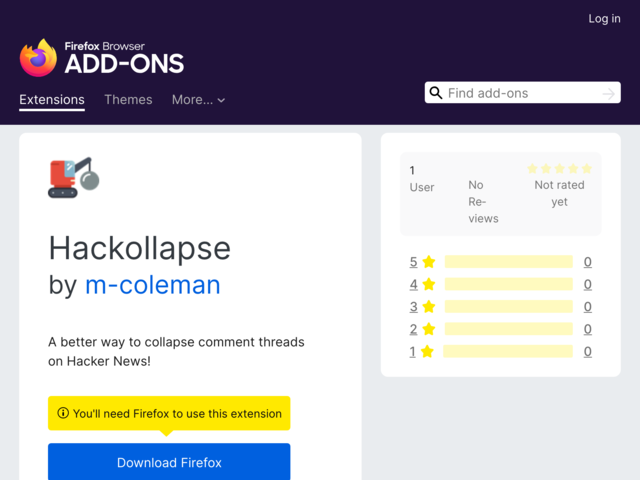Click the Hackollapse wrecking ball icon
Viewport: 640px width, 480px height.
(x=74, y=178)
